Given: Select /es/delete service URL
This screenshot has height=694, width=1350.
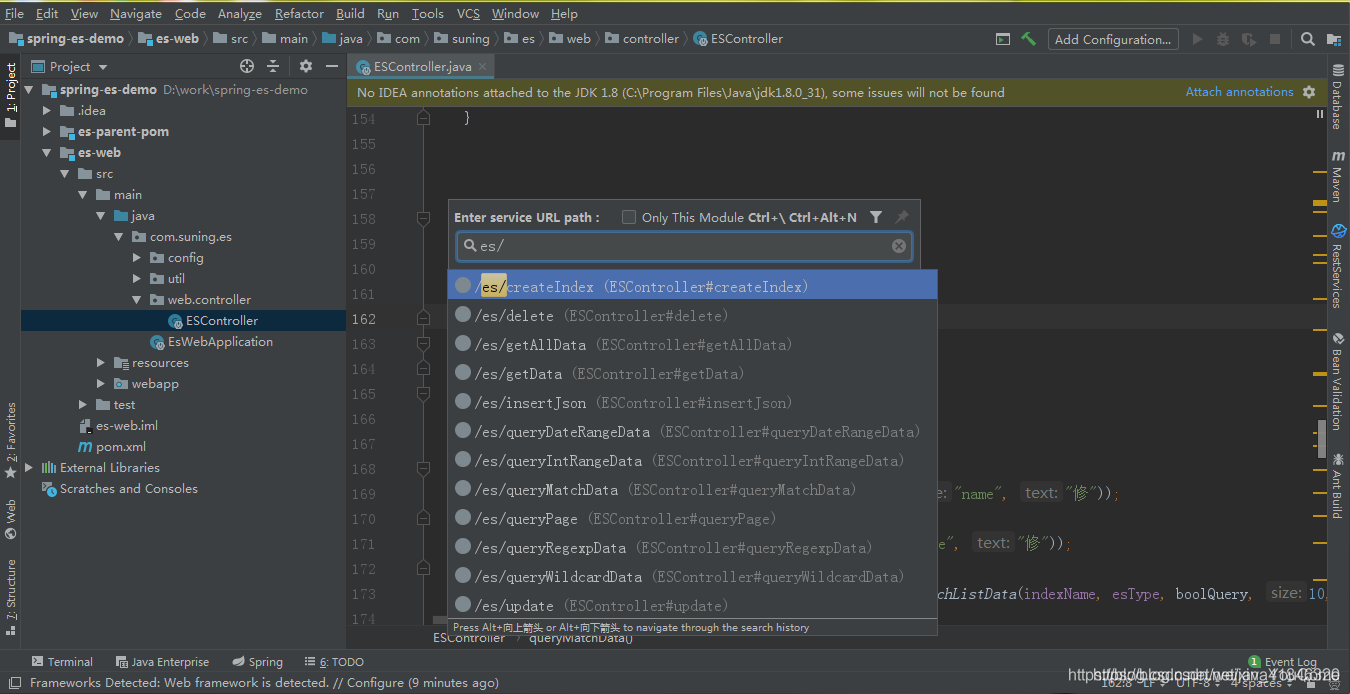Looking at the screenshot, I should tap(692, 315).
